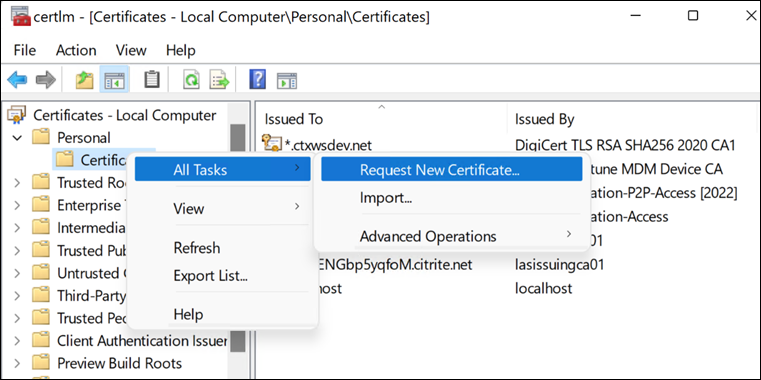Image resolution: width=761 pixels, height=380 pixels.
Task: Click localhost in Issued By column
Action: pos(543,288)
